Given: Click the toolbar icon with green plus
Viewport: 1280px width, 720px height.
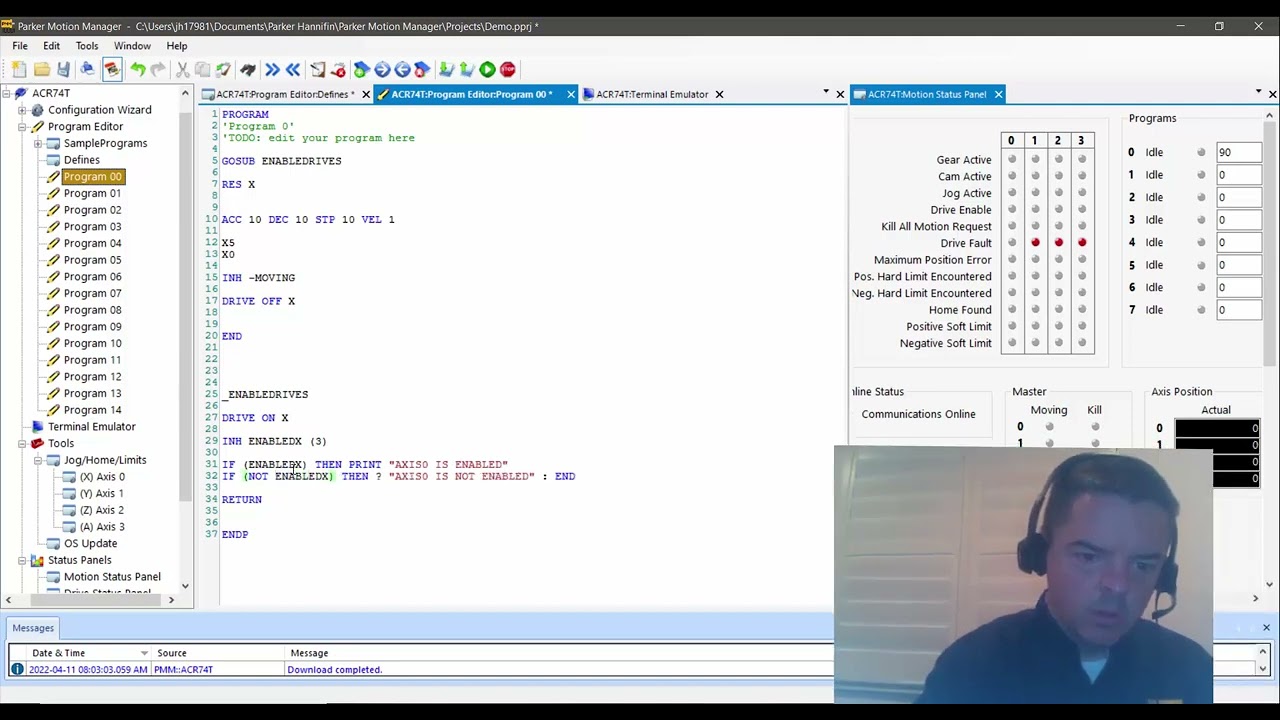Looking at the screenshot, I should (x=361, y=69).
